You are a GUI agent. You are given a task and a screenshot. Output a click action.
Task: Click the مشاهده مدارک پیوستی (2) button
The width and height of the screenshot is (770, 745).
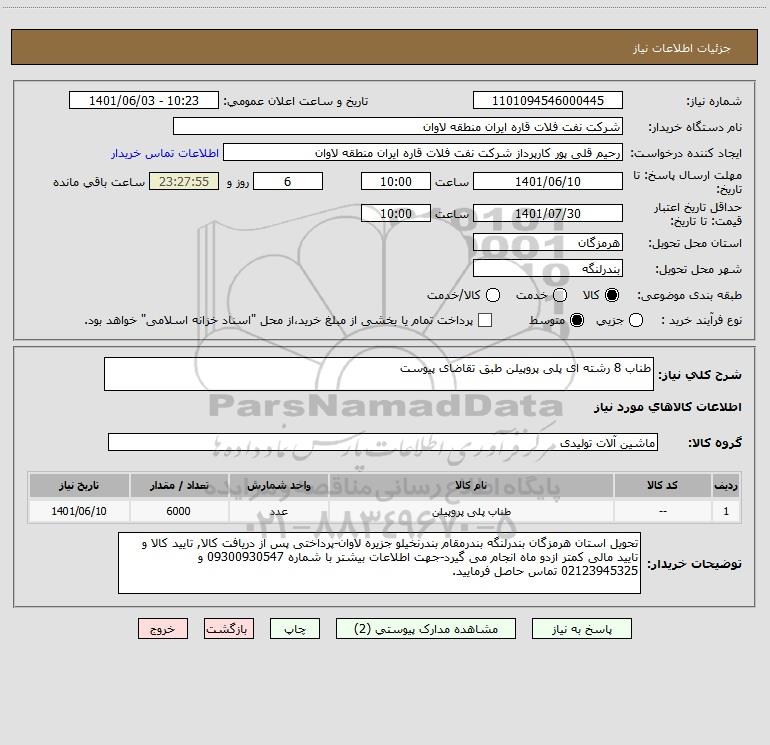426,629
